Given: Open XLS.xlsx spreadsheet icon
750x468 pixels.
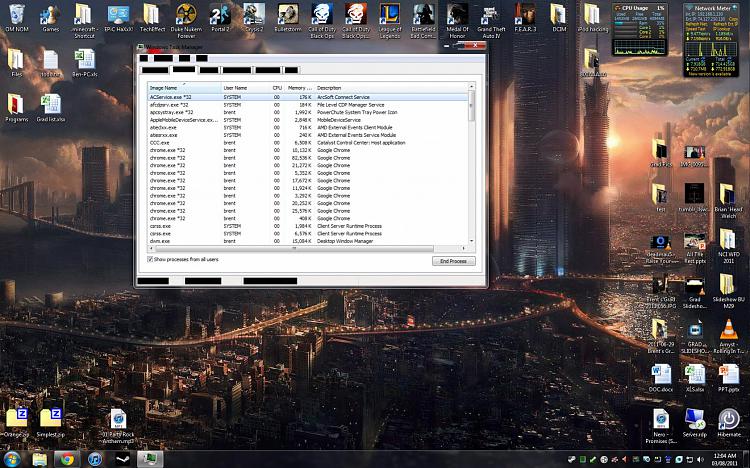Looking at the screenshot, I should 695,378.
